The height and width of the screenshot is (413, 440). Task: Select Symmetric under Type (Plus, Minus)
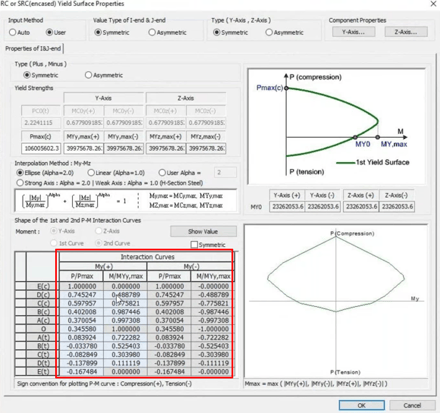[x=27, y=75]
